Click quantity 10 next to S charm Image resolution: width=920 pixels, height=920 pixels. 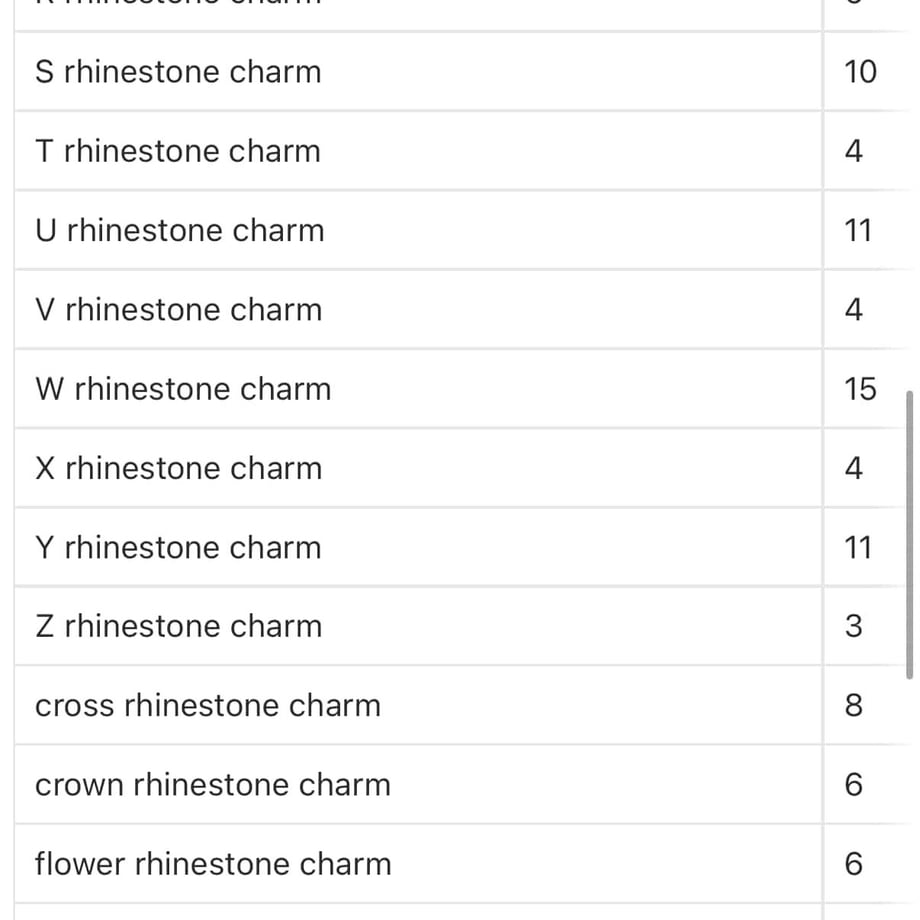tap(860, 72)
